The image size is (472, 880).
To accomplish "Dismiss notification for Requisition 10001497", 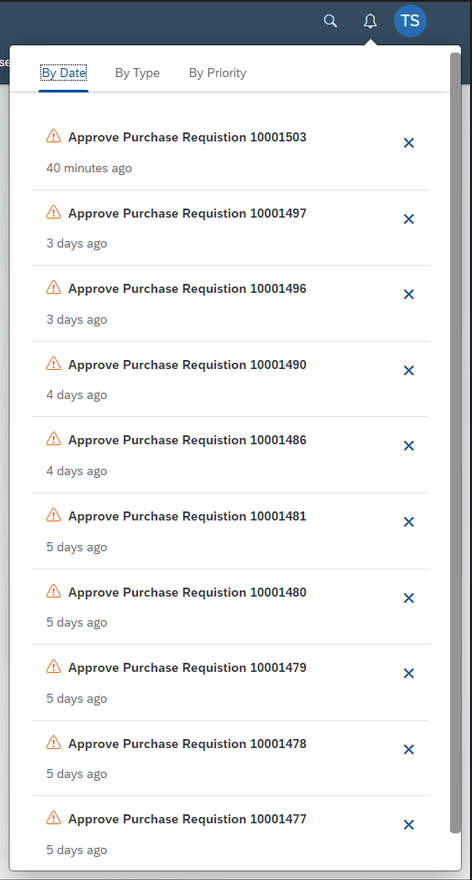I will tap(409, 219).
